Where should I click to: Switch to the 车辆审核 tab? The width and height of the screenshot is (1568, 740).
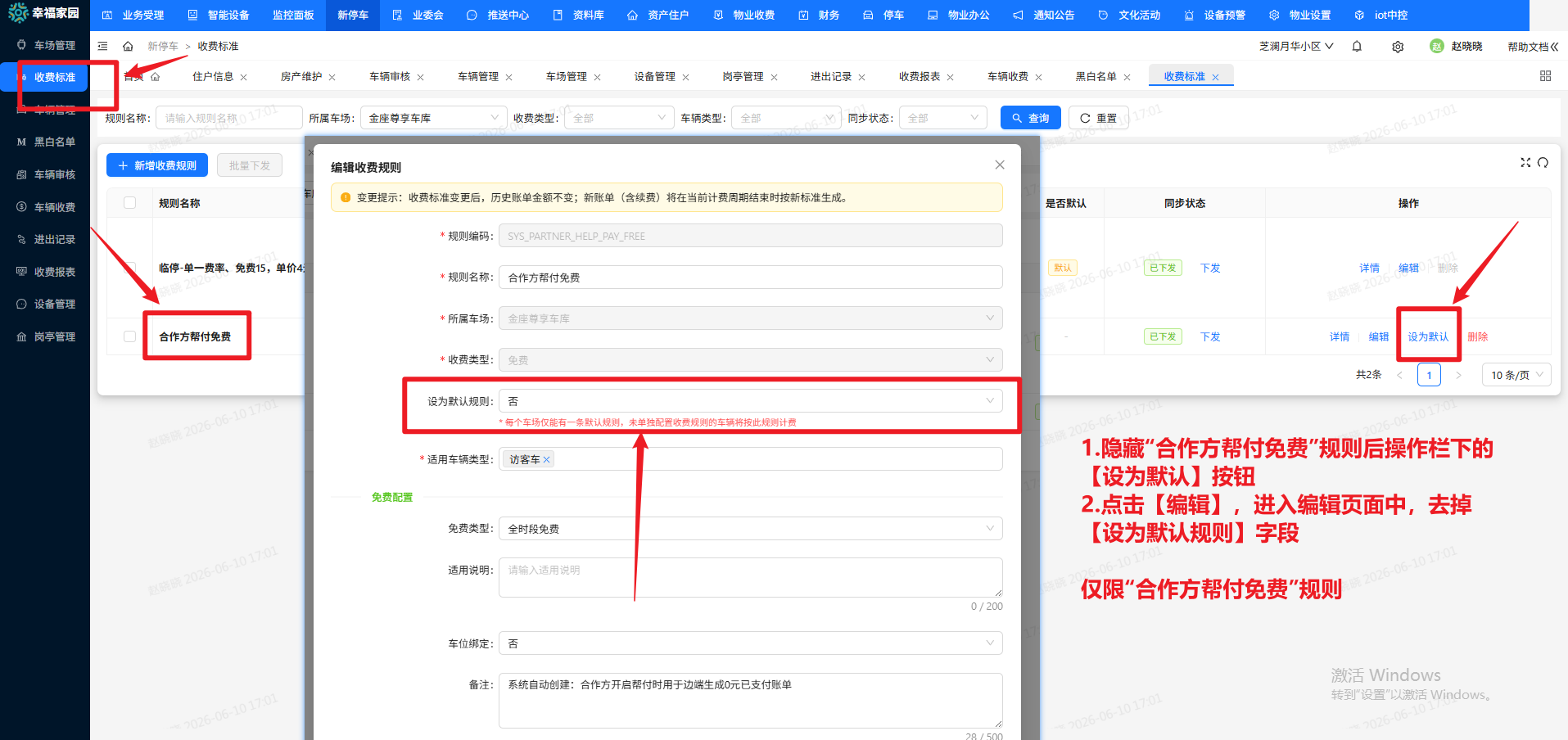point(390,76)
